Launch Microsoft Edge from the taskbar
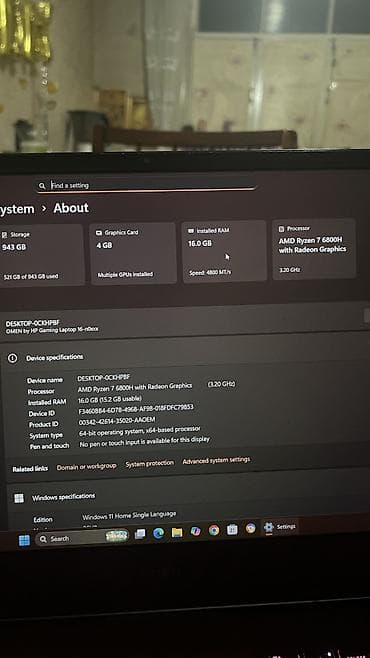This screenshot has height=658, width=370. coord(158,533)
